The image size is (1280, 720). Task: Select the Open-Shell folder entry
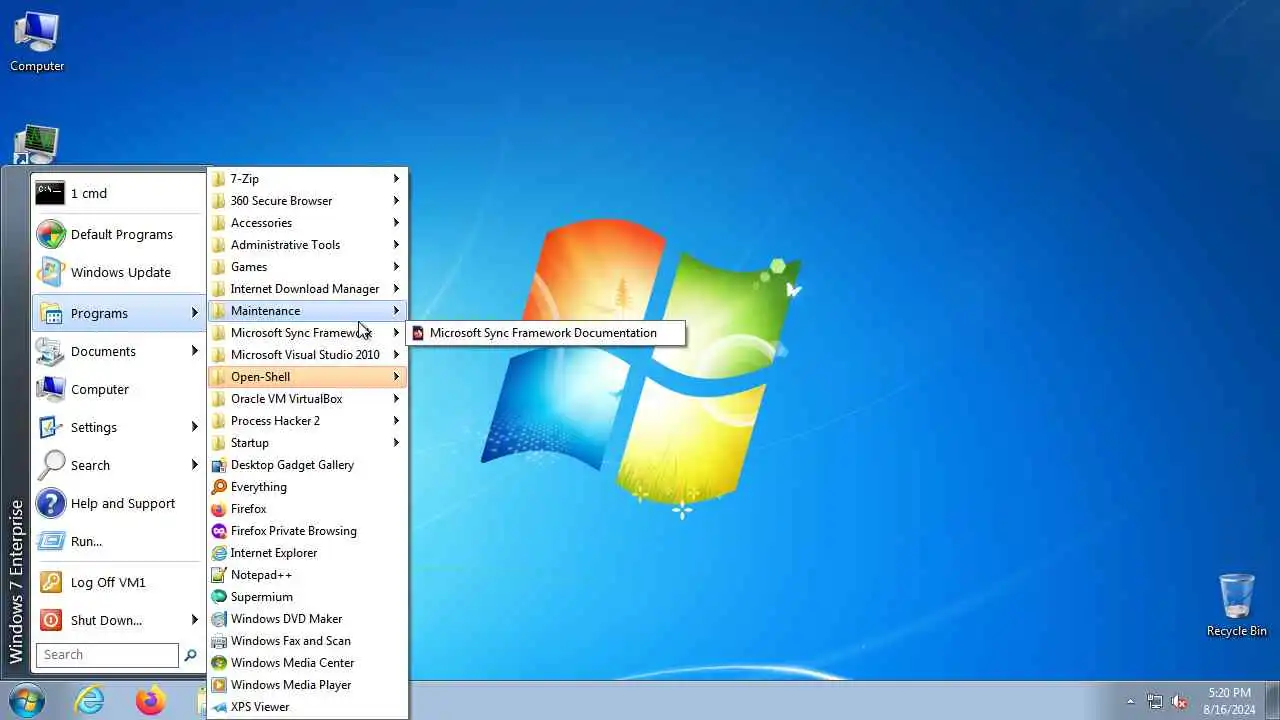[x=307, y=377]
